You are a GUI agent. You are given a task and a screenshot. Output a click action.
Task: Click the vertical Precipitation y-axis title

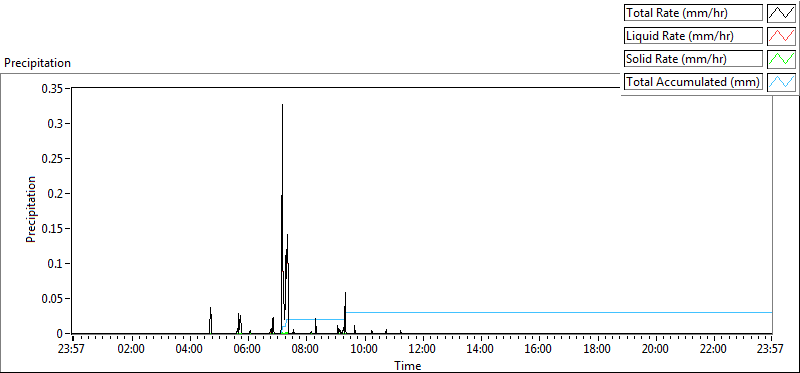[31, 210]
